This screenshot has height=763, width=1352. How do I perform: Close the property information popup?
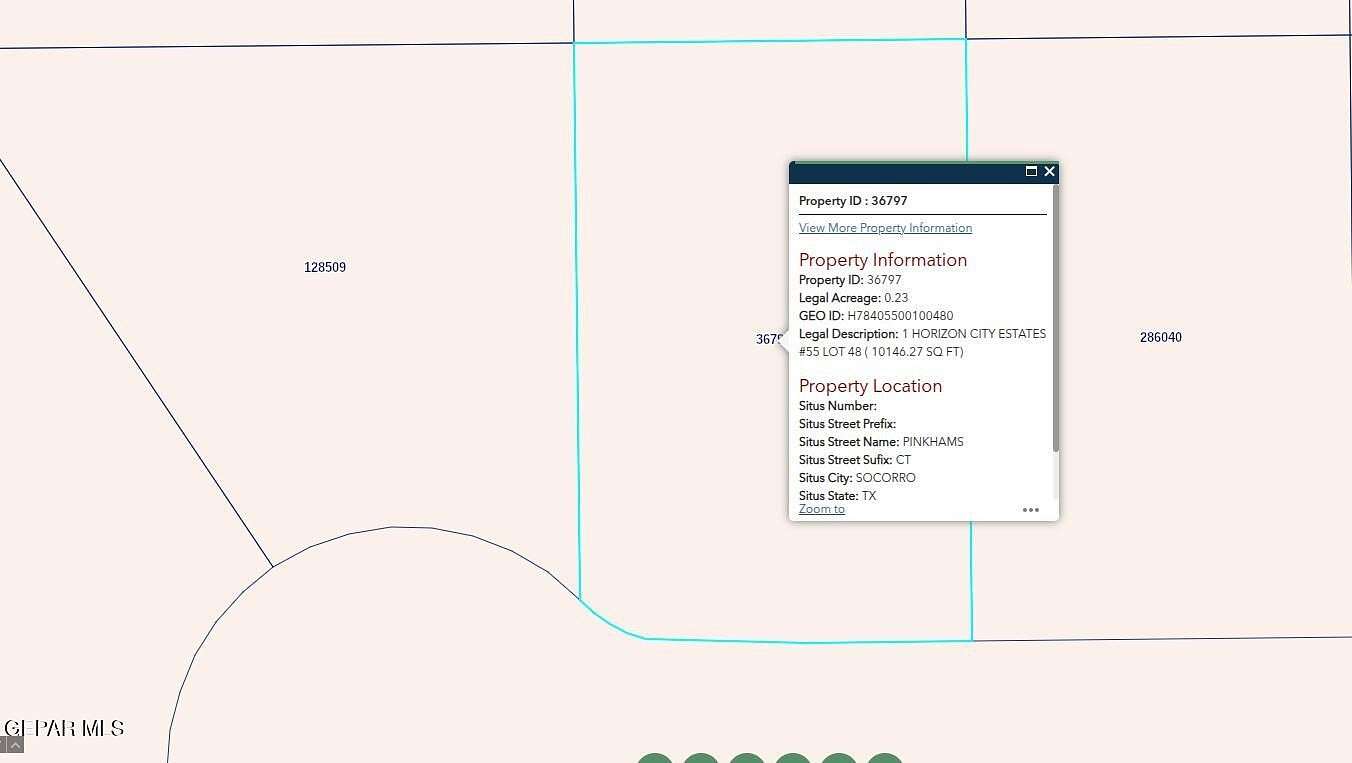coord(1049,171)
